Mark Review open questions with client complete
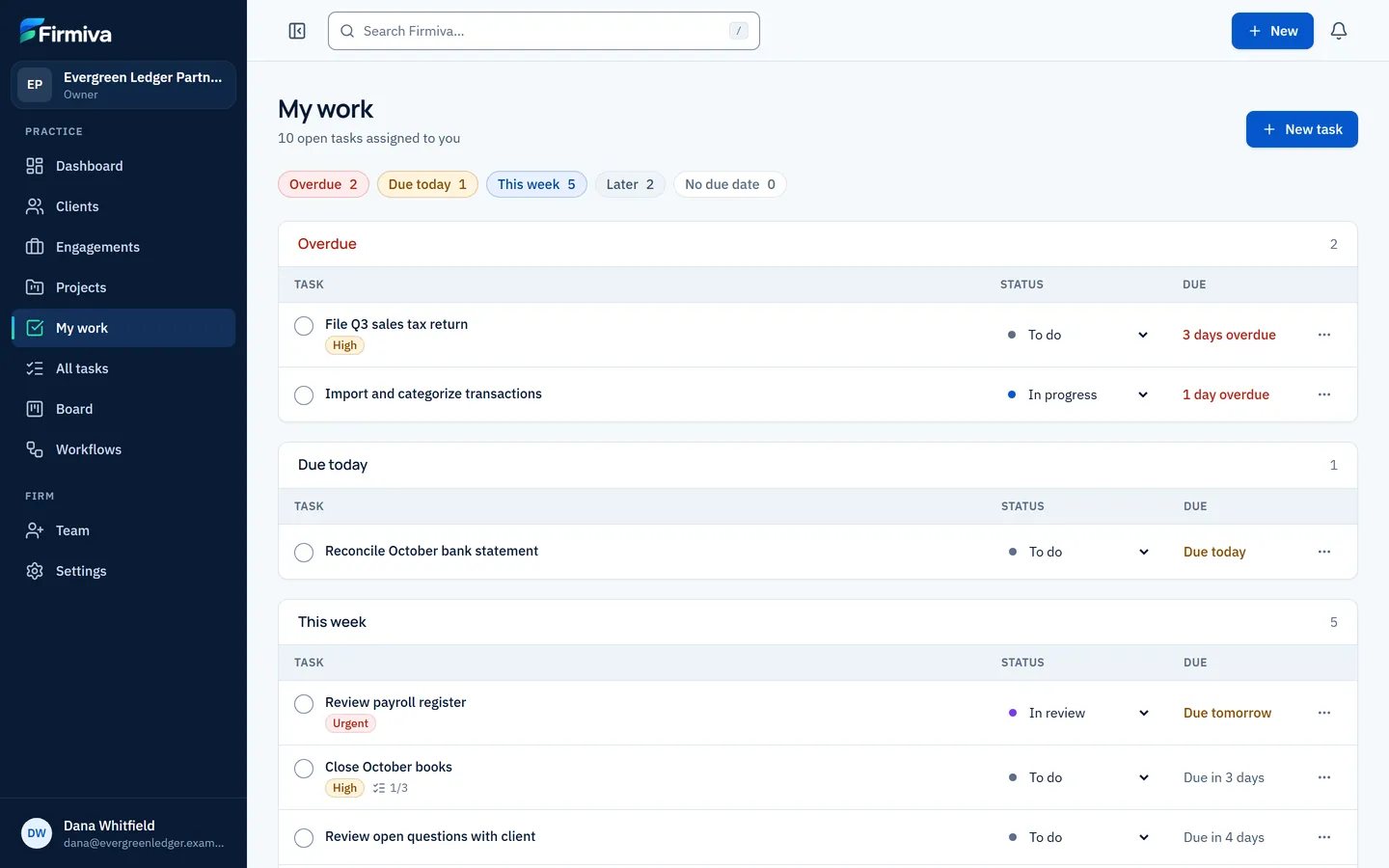 tap(304, 838)
